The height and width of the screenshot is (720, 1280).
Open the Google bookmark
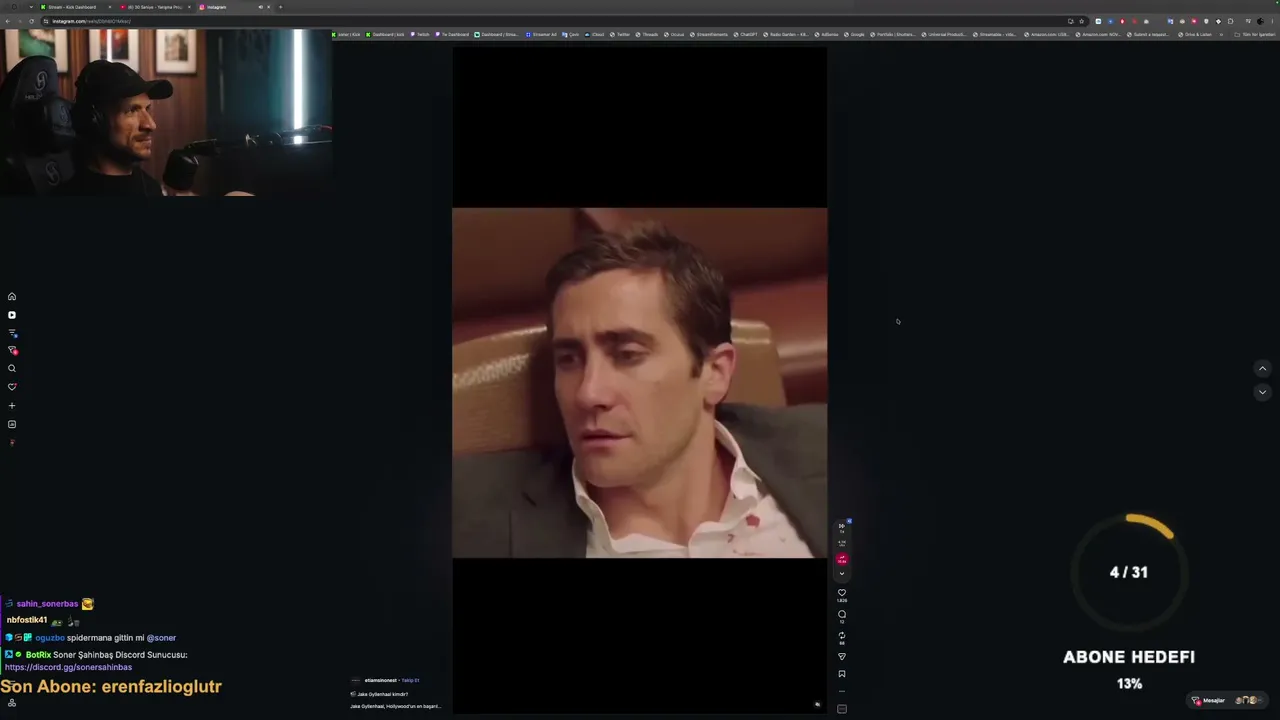coord(855,34)
